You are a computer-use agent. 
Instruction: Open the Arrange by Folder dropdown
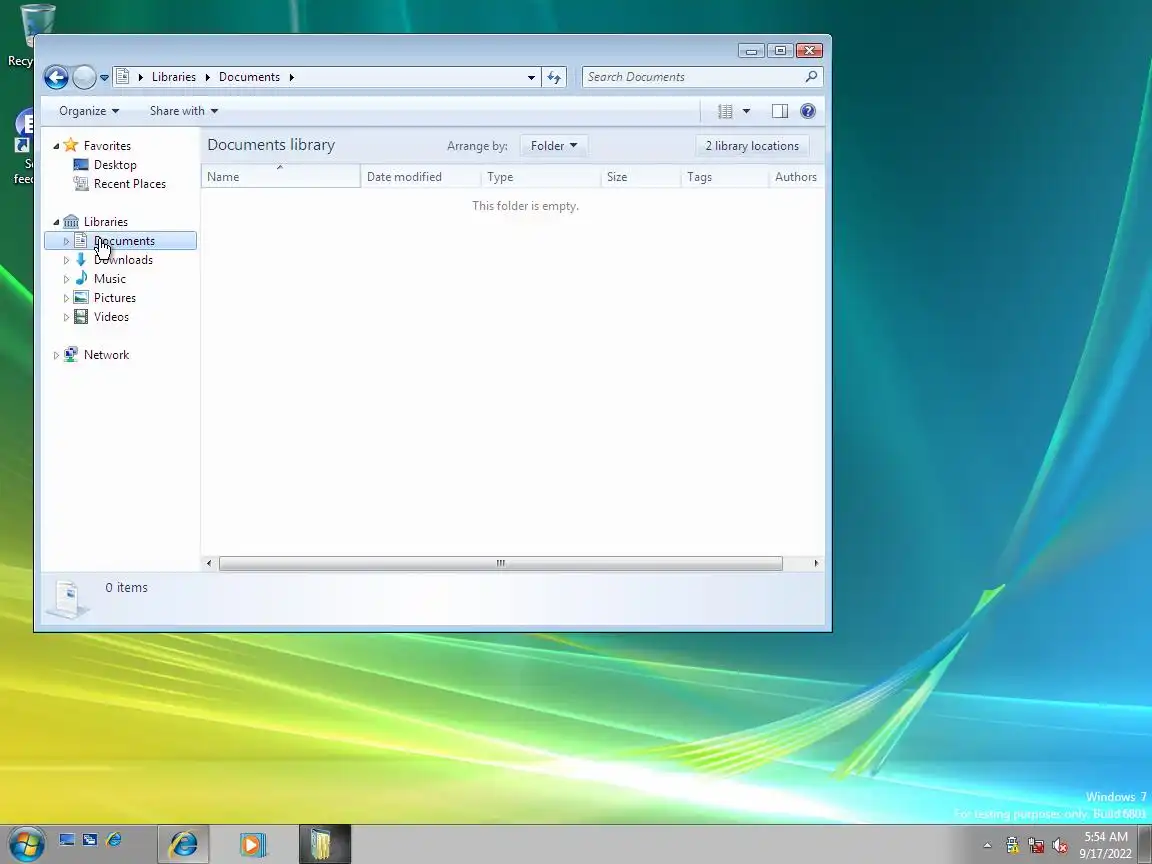[x=553, y=145]
